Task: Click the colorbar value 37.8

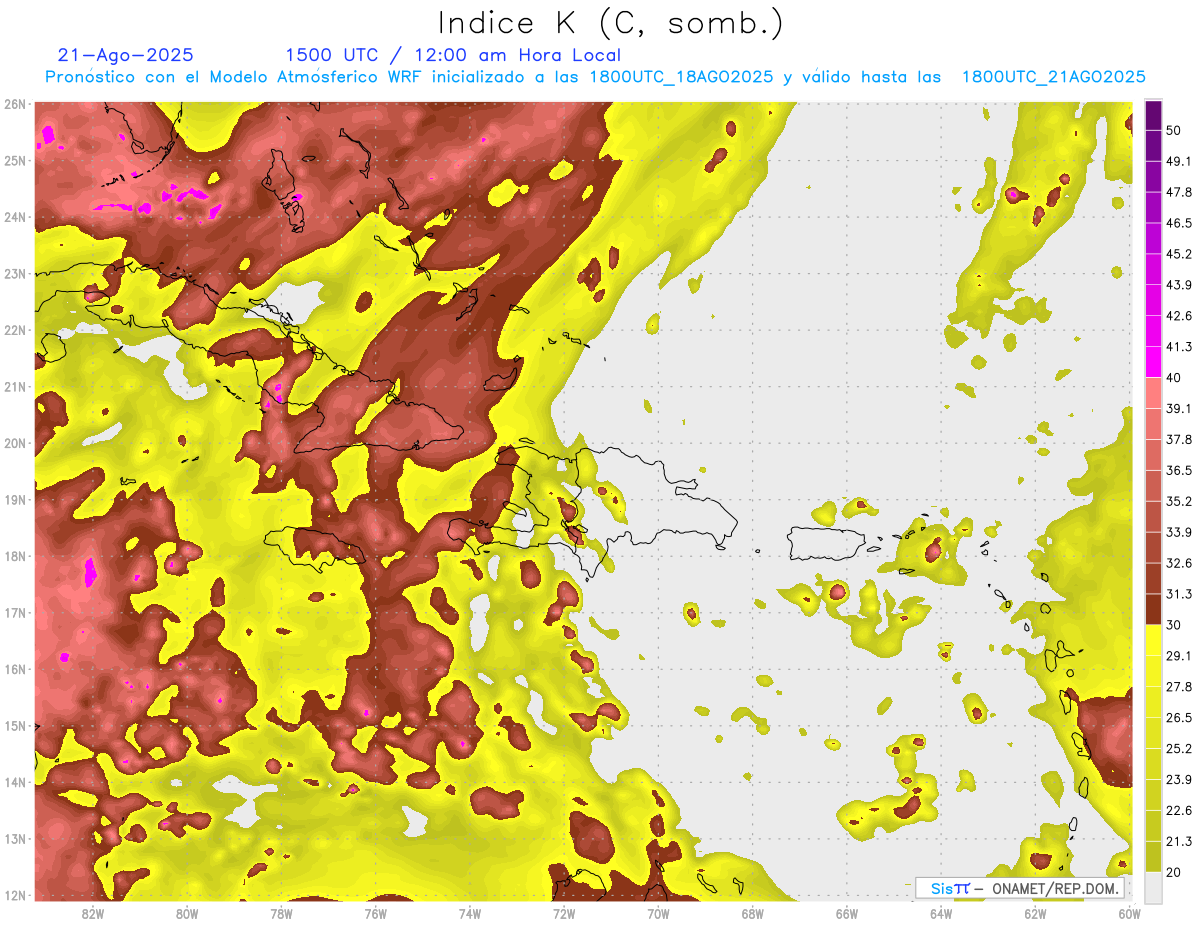Action: [1179, 440]
